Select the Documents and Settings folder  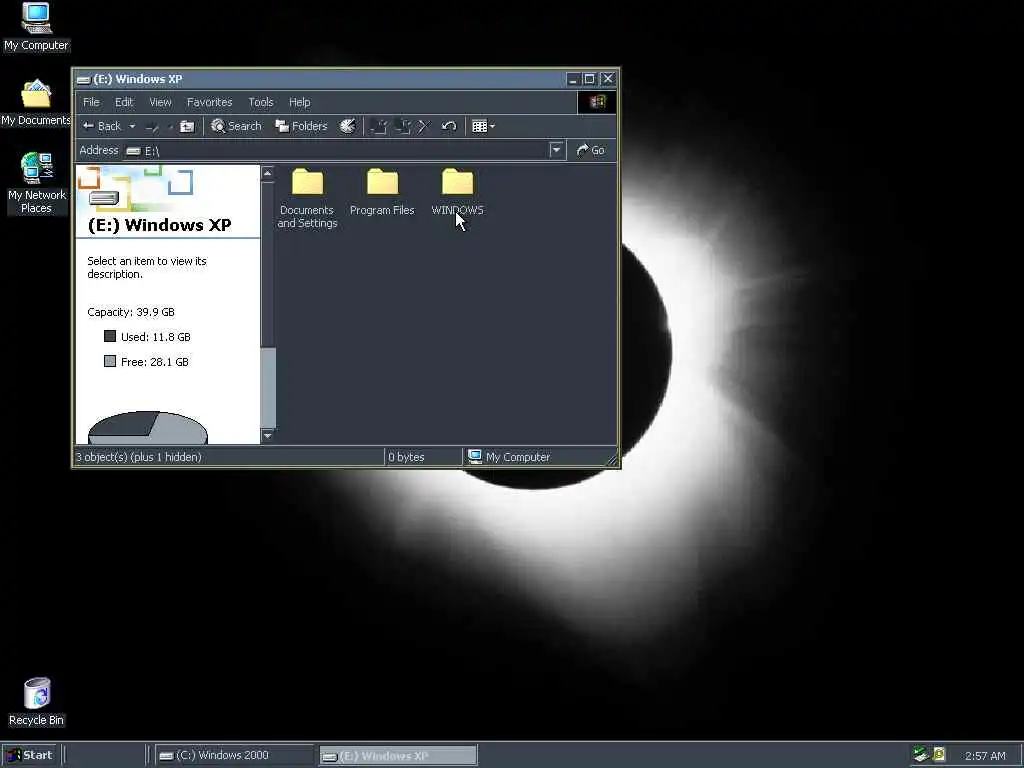[307, 199]
